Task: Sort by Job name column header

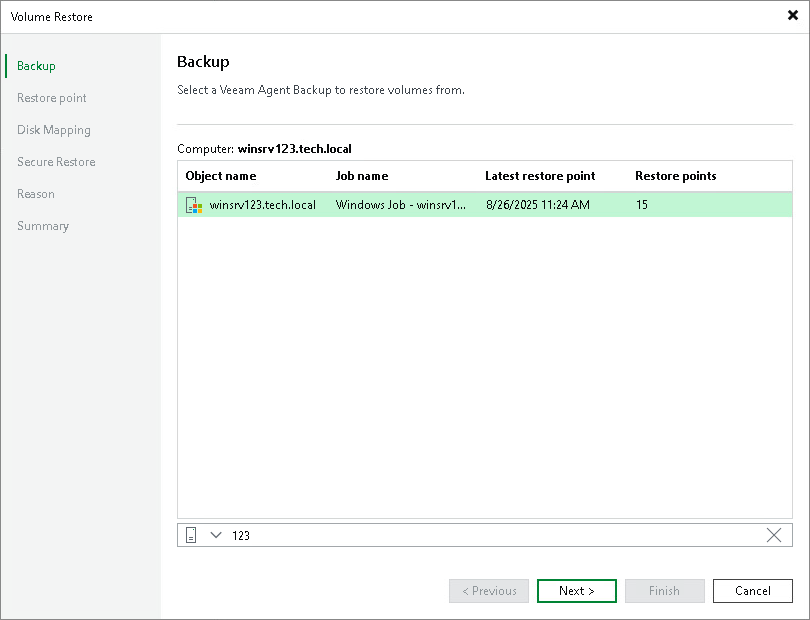Action: 362,176
